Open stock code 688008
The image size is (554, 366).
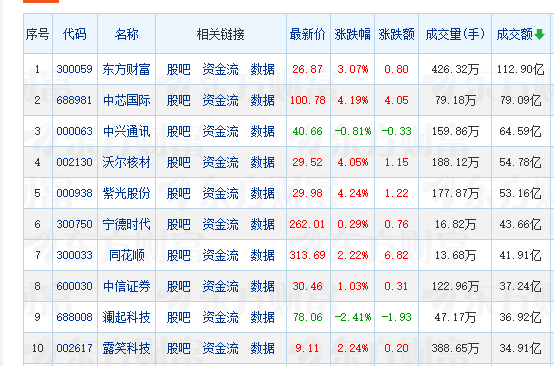[74, 317]
